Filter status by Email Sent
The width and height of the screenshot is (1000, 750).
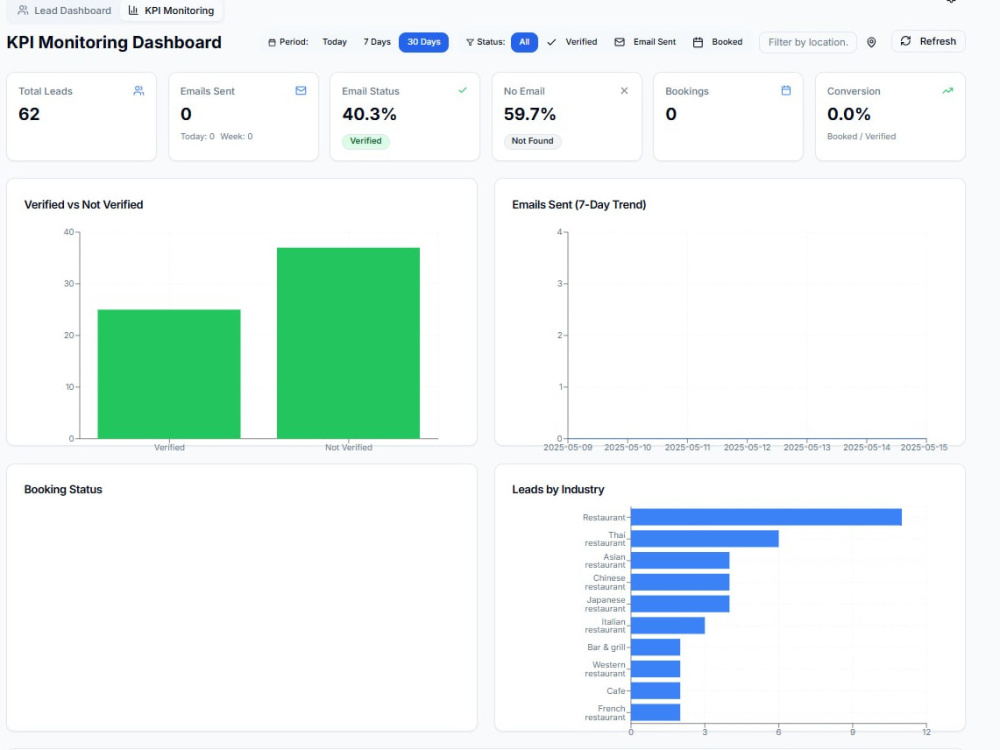point(645,42)
